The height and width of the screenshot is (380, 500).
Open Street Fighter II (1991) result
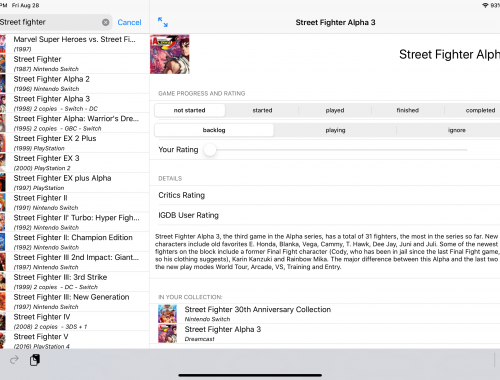[x=75, y=202]
